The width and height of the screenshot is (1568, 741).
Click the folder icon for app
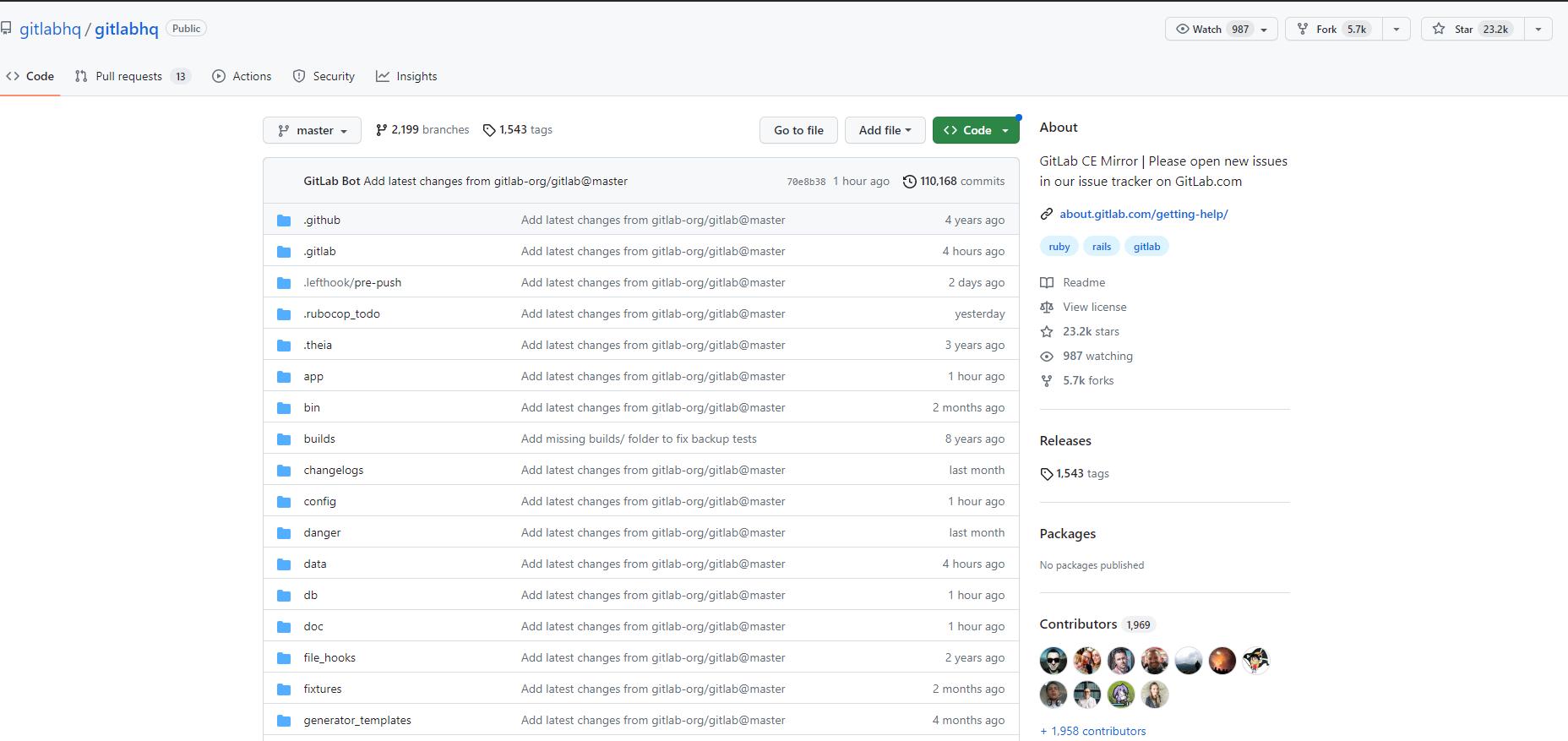click(x=284, y=377)
